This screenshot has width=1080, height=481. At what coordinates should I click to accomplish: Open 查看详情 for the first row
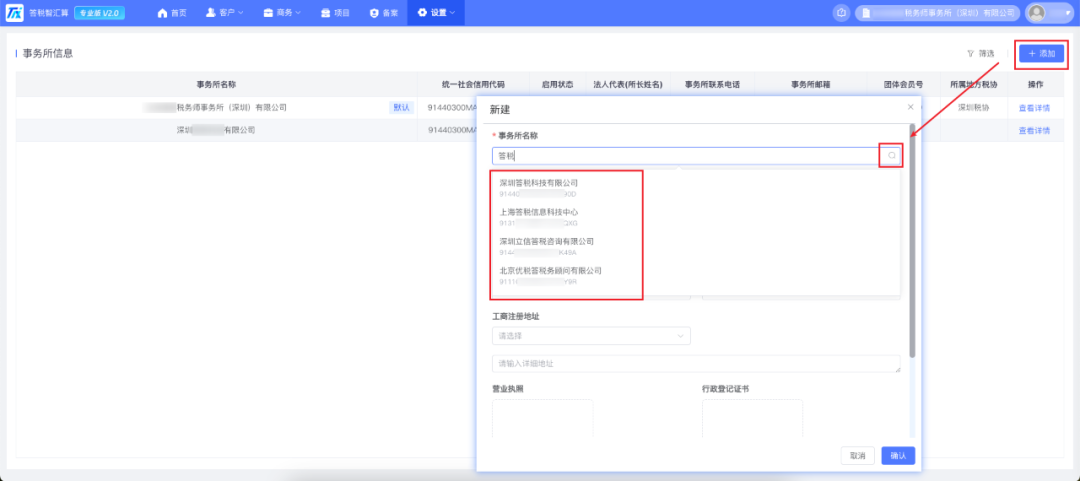pyautogui.click(x=1035, y=108)
